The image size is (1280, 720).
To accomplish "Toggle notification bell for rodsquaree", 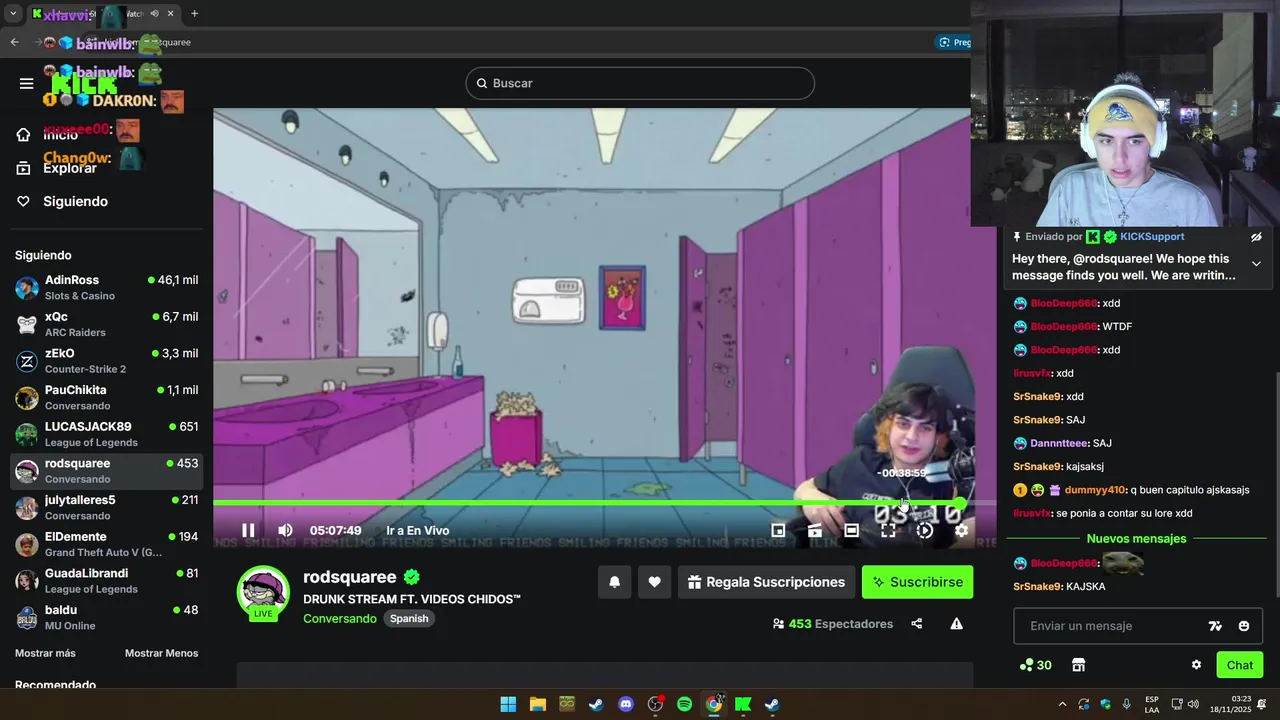I will (615, 582).
